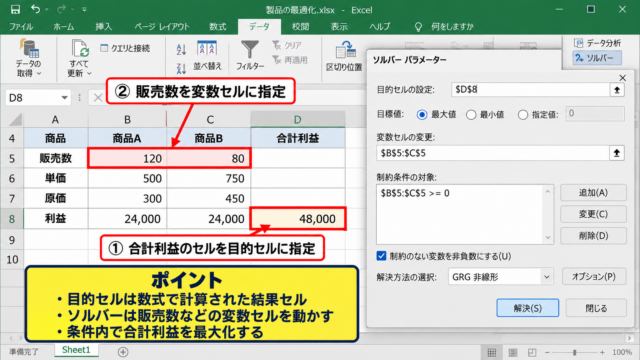Screen dimensions: 640x360
Task: Switch to 挿入 tab
Action: point(104,27)
